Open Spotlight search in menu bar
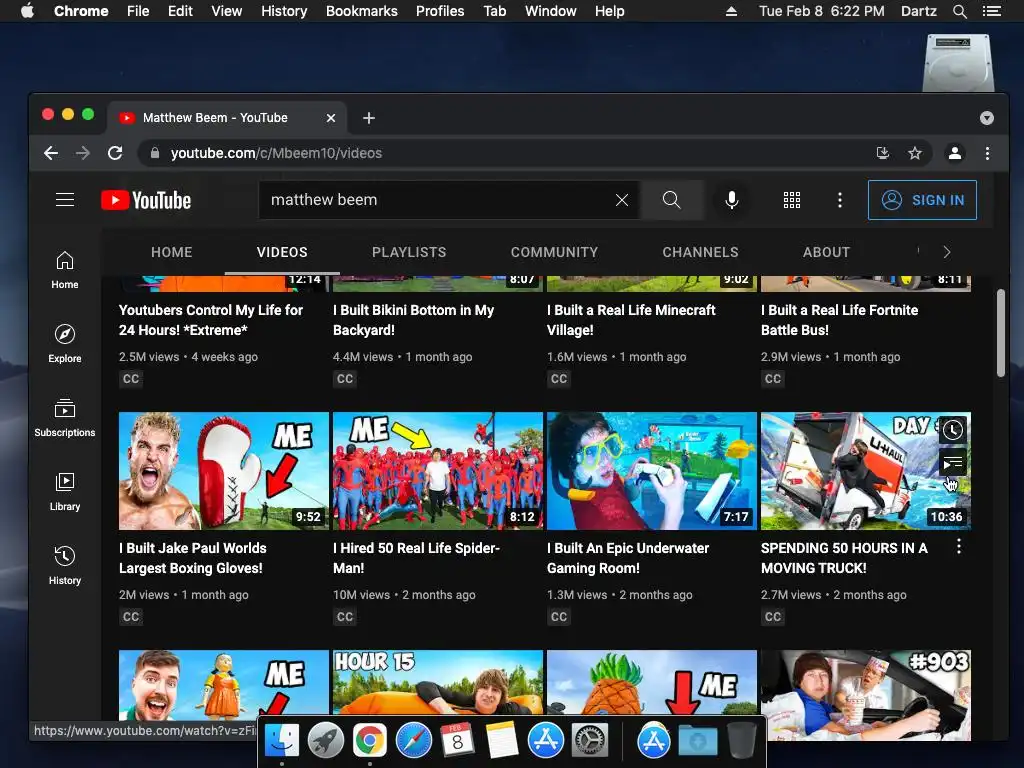 [x=959, y=11]
